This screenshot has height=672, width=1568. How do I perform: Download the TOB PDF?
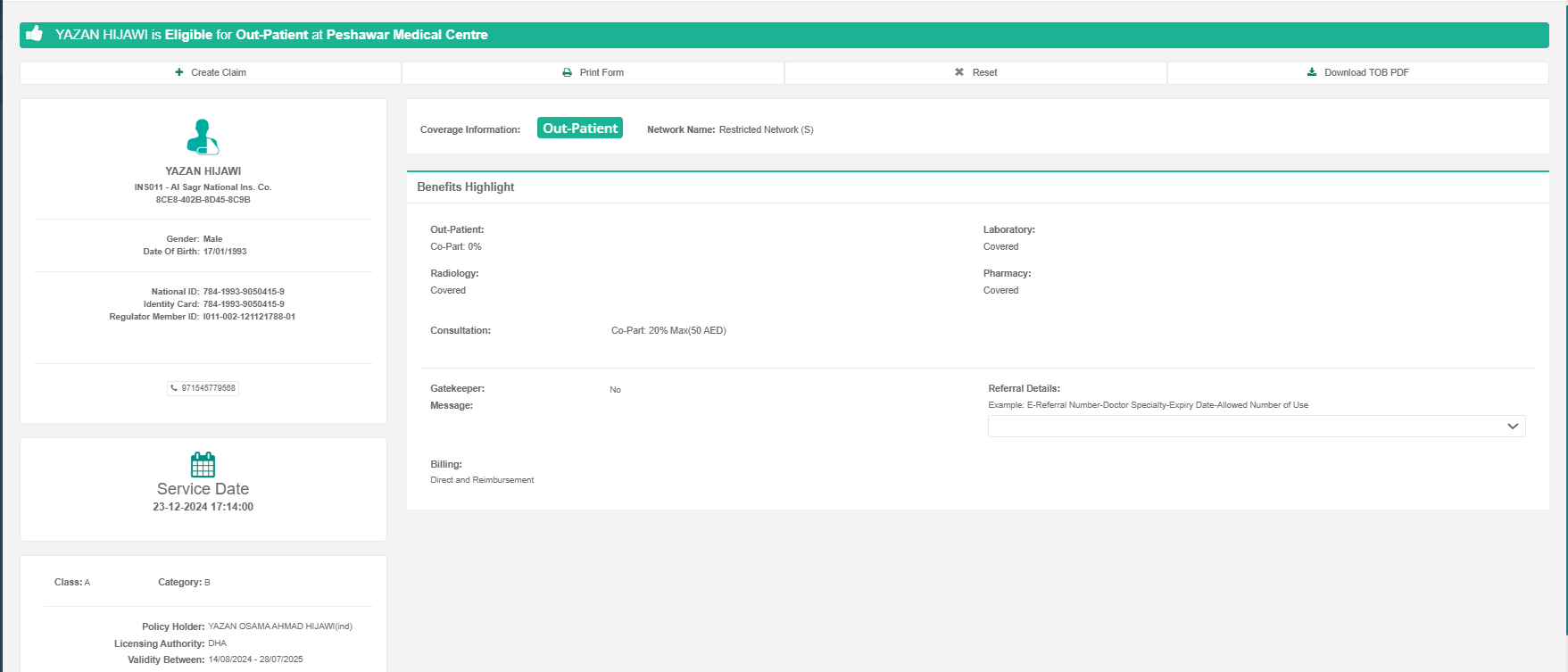(x=1357, y=72)
